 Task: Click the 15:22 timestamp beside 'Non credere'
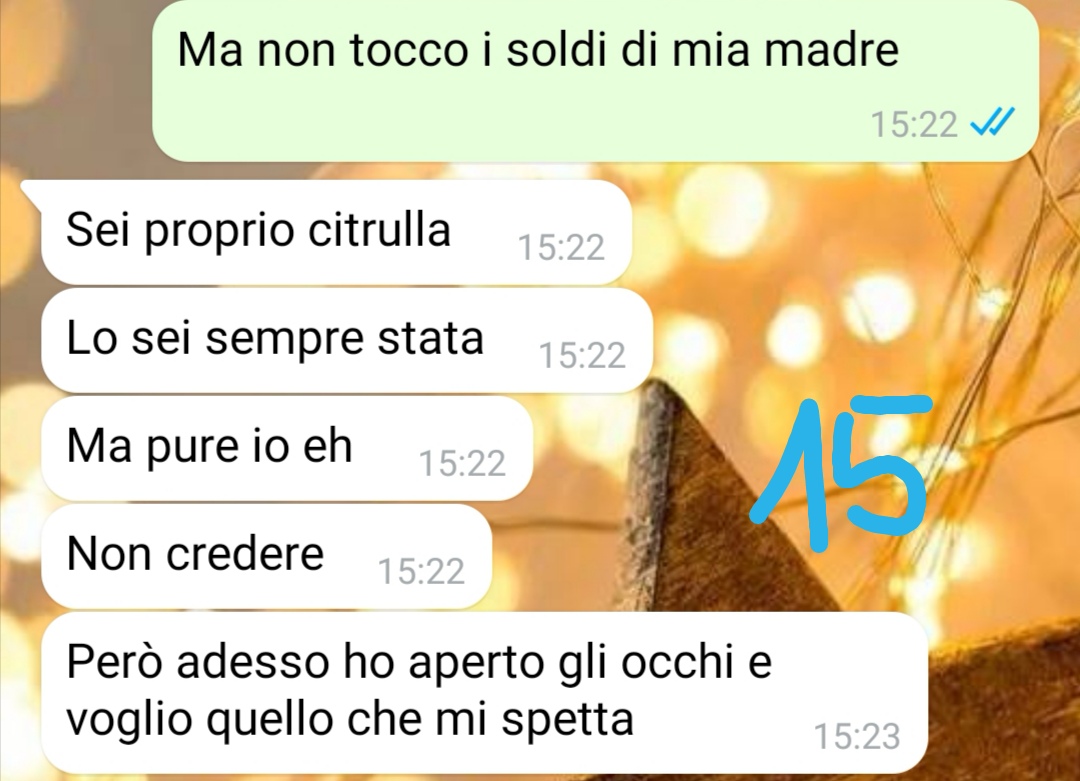(421, 572)
